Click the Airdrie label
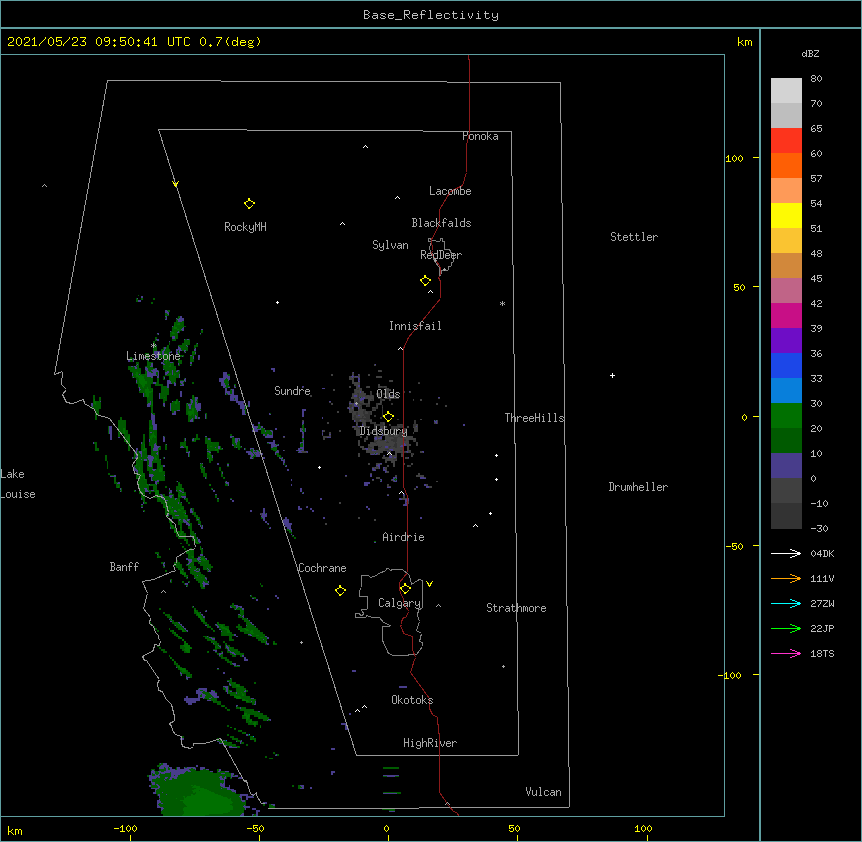Image resolution: width=862 pixels, height=842 pixels. [404, 537]
